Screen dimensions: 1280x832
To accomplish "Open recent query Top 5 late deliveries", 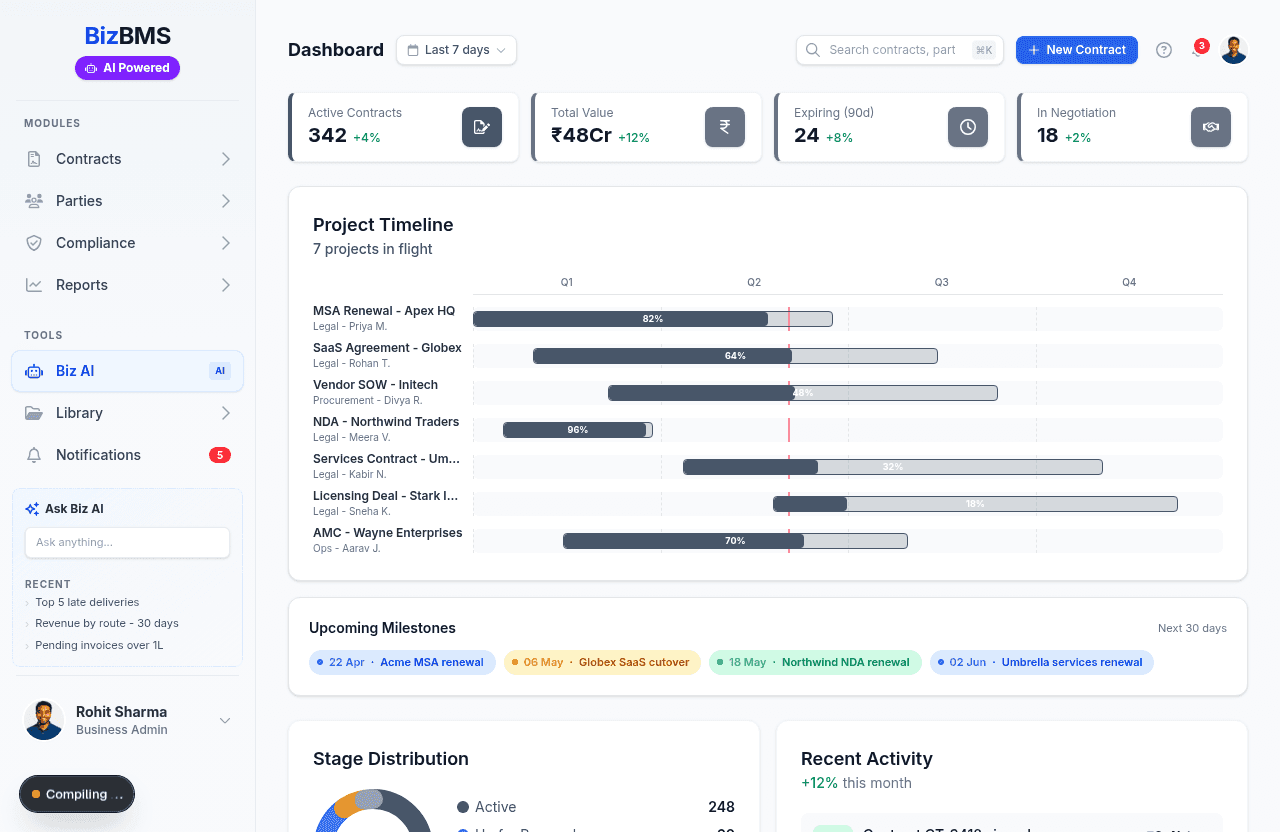I will tap(87, 602).
